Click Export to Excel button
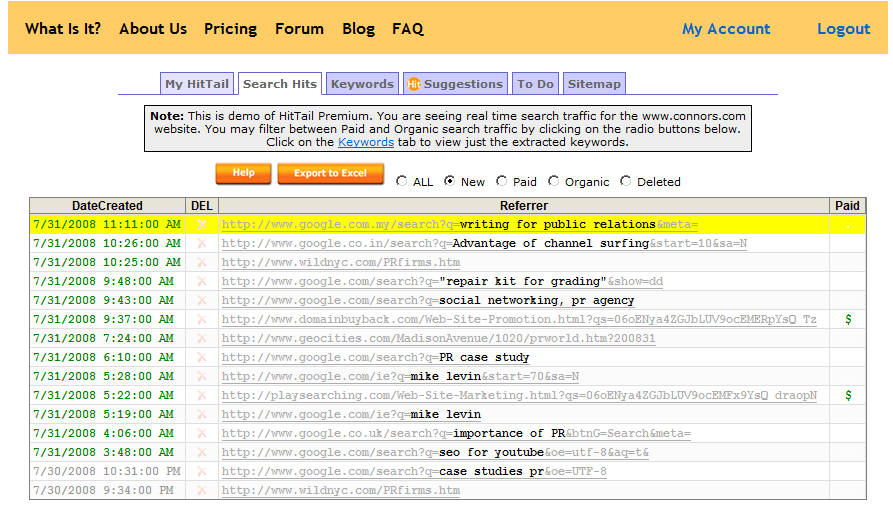The width and height of the screenshot is (893, 508). coord(330,173)
